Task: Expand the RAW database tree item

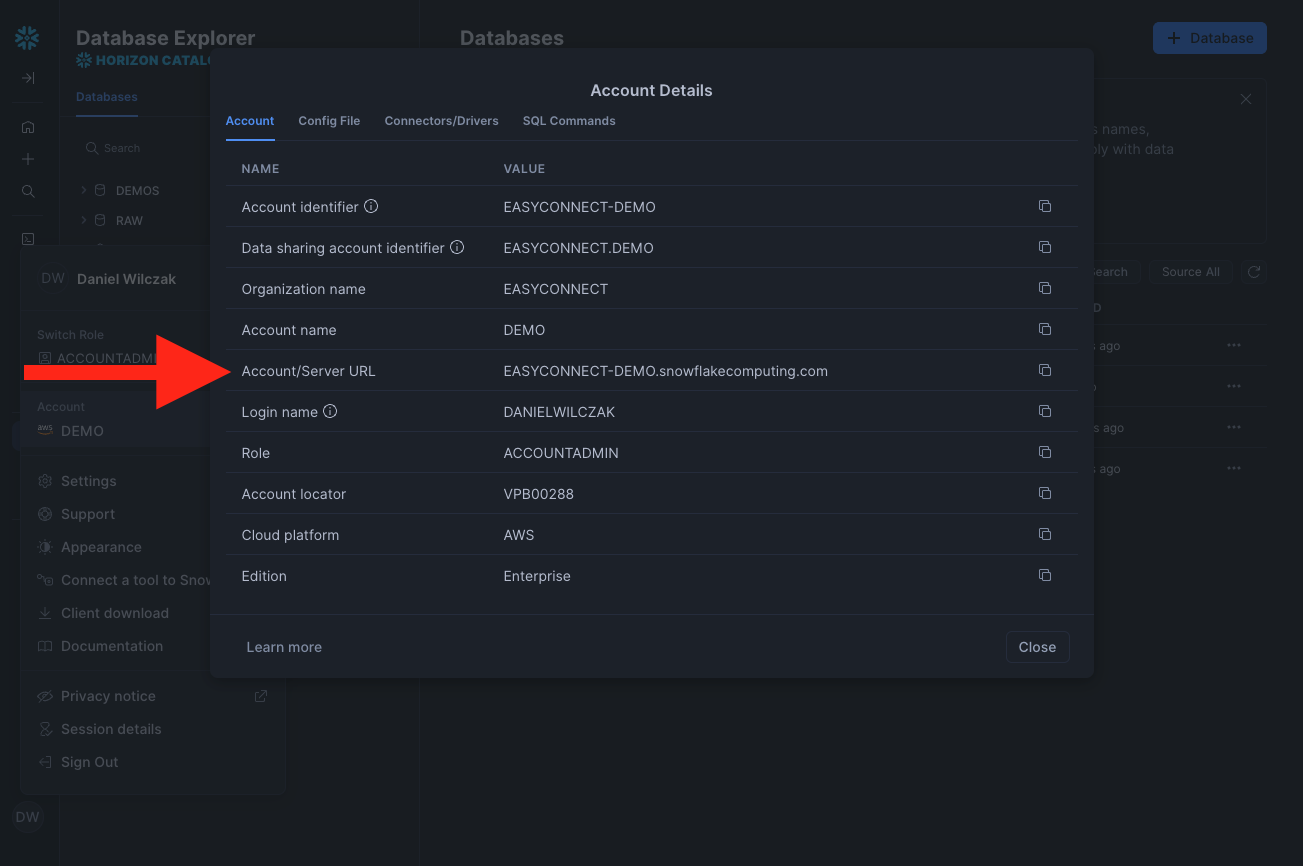Action: coord(84,220)
